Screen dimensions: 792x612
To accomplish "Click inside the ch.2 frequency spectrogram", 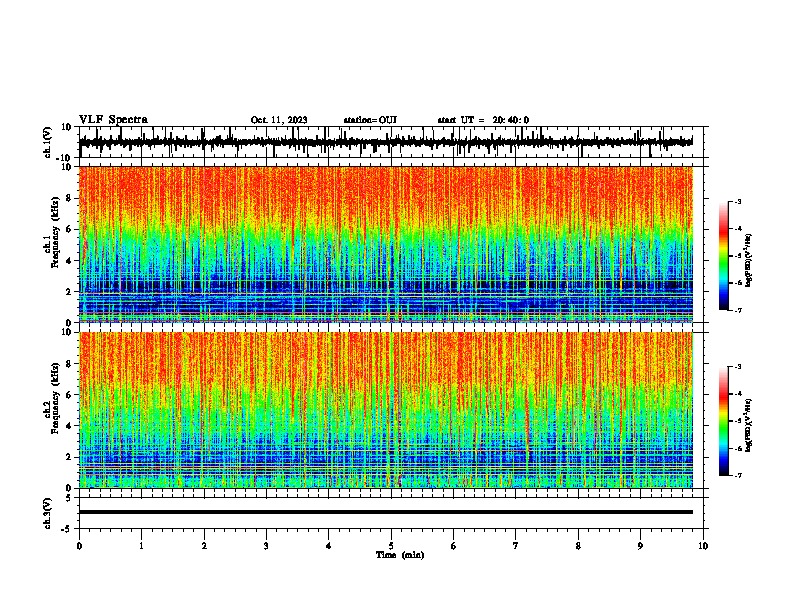I will point(385,410).
